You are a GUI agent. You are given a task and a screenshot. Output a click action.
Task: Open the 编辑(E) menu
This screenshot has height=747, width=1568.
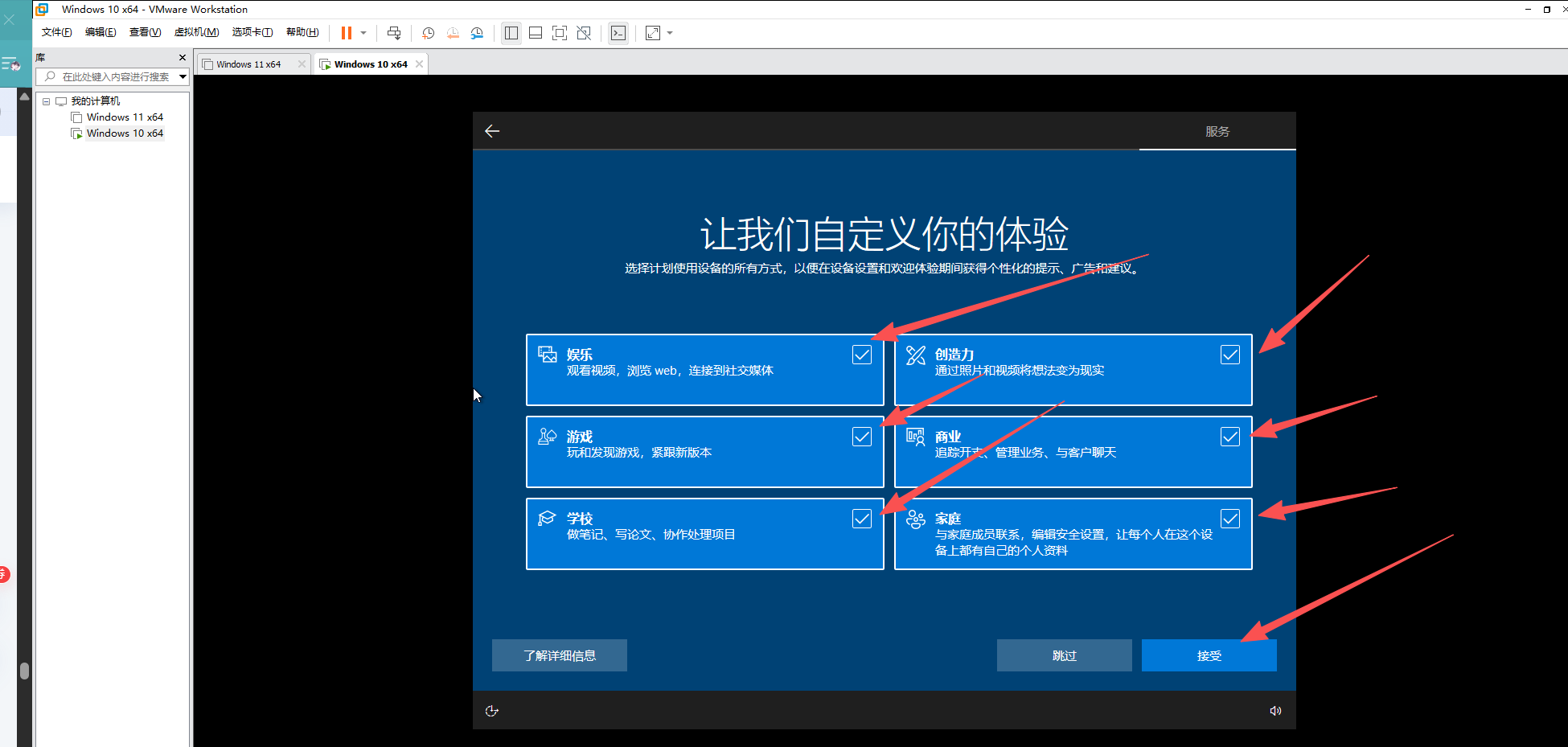pyautogui.click(x=101, y=32)
